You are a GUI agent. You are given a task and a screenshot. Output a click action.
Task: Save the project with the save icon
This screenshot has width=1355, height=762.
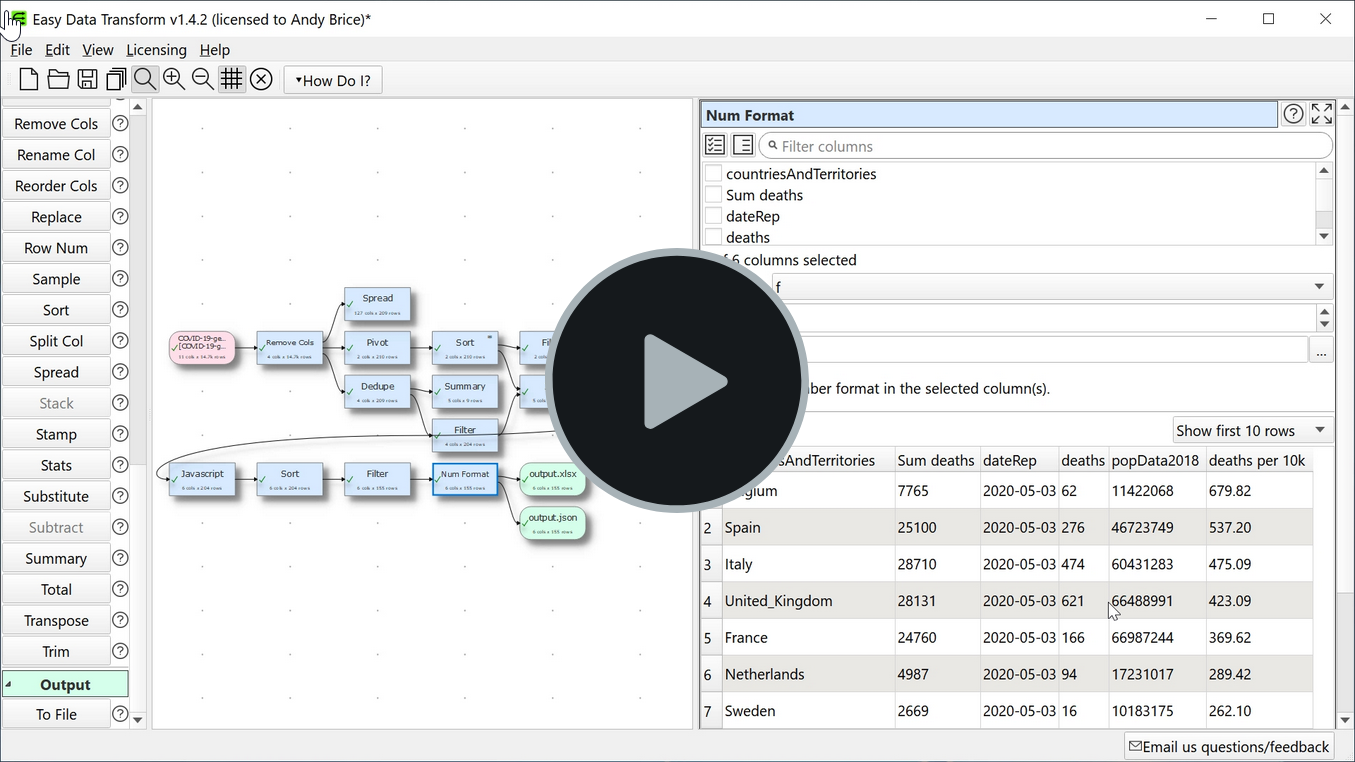pos(86,79)
